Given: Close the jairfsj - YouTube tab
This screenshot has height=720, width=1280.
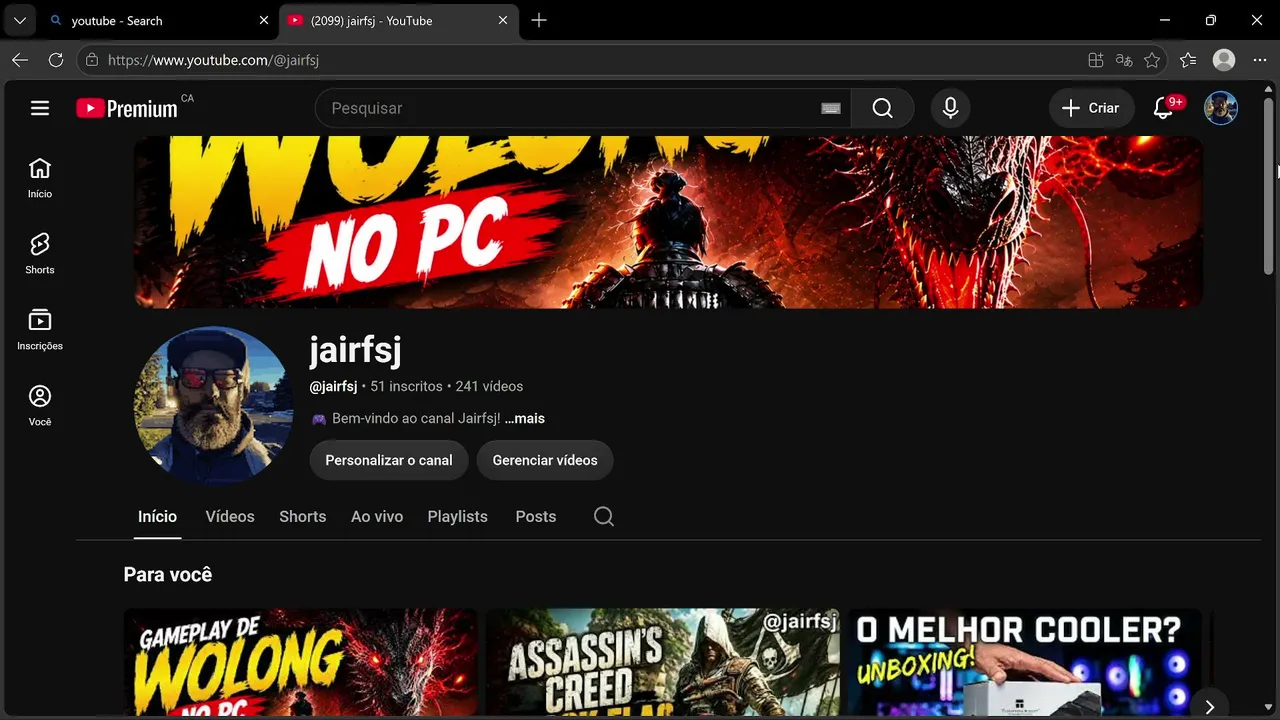Looking at the screenshot, I should point(503,20).
